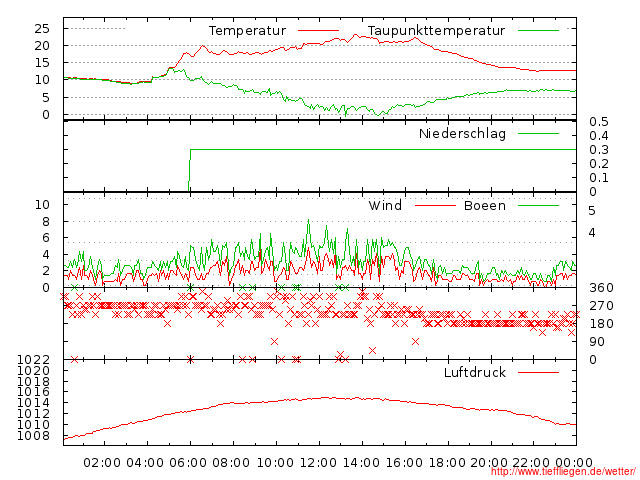Click the 12:00 time axis label
The width and height of the screenshot is (640, 480).
tap(318, 462)
